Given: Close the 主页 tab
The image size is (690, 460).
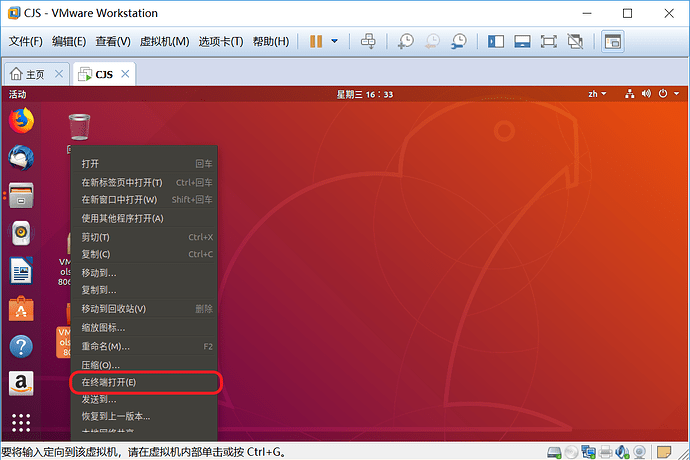Looking at the screenshot, I should click(x=59, y=74).
